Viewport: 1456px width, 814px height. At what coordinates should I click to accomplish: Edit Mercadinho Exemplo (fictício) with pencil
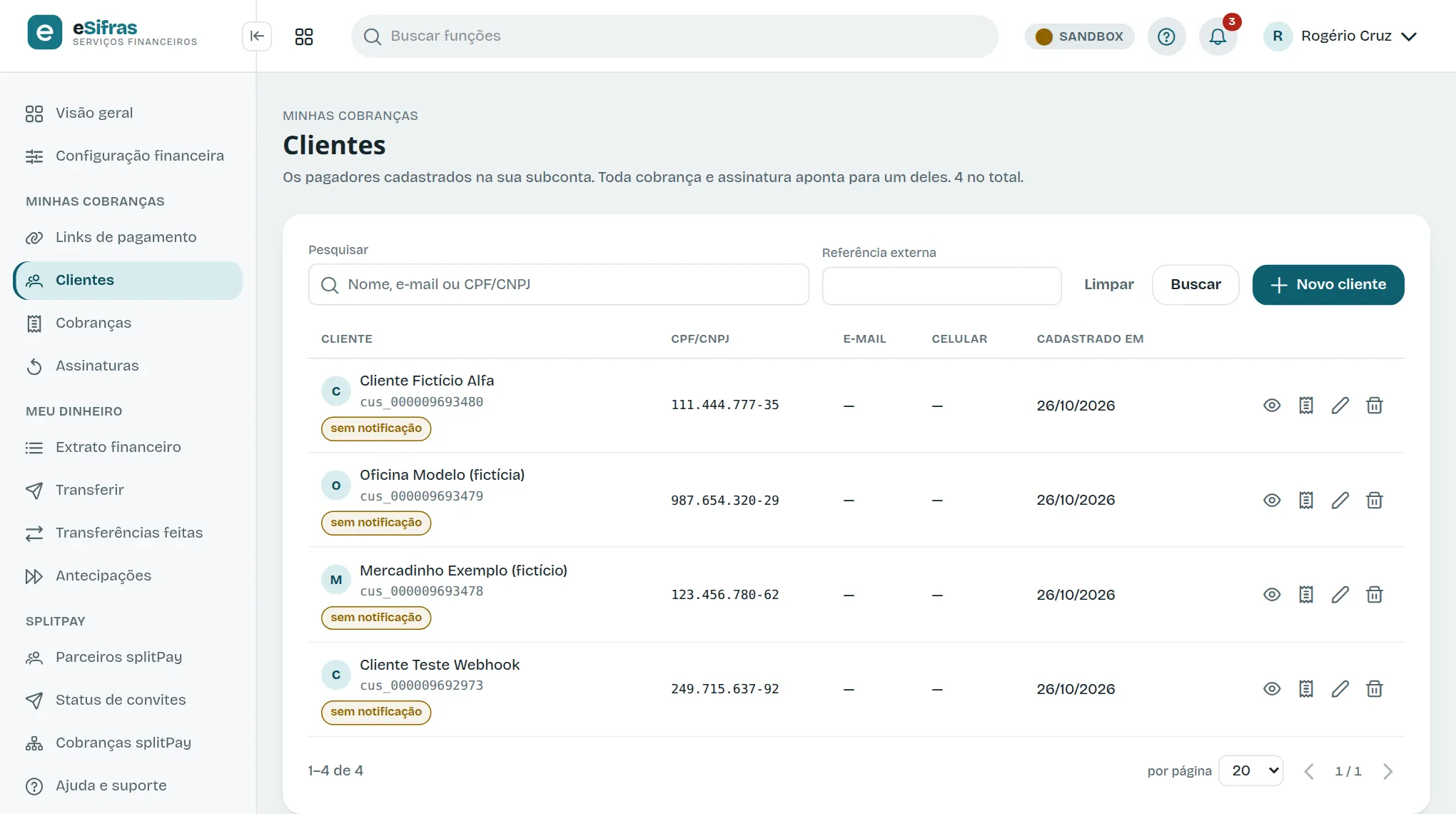click(x=1340, y=595)
